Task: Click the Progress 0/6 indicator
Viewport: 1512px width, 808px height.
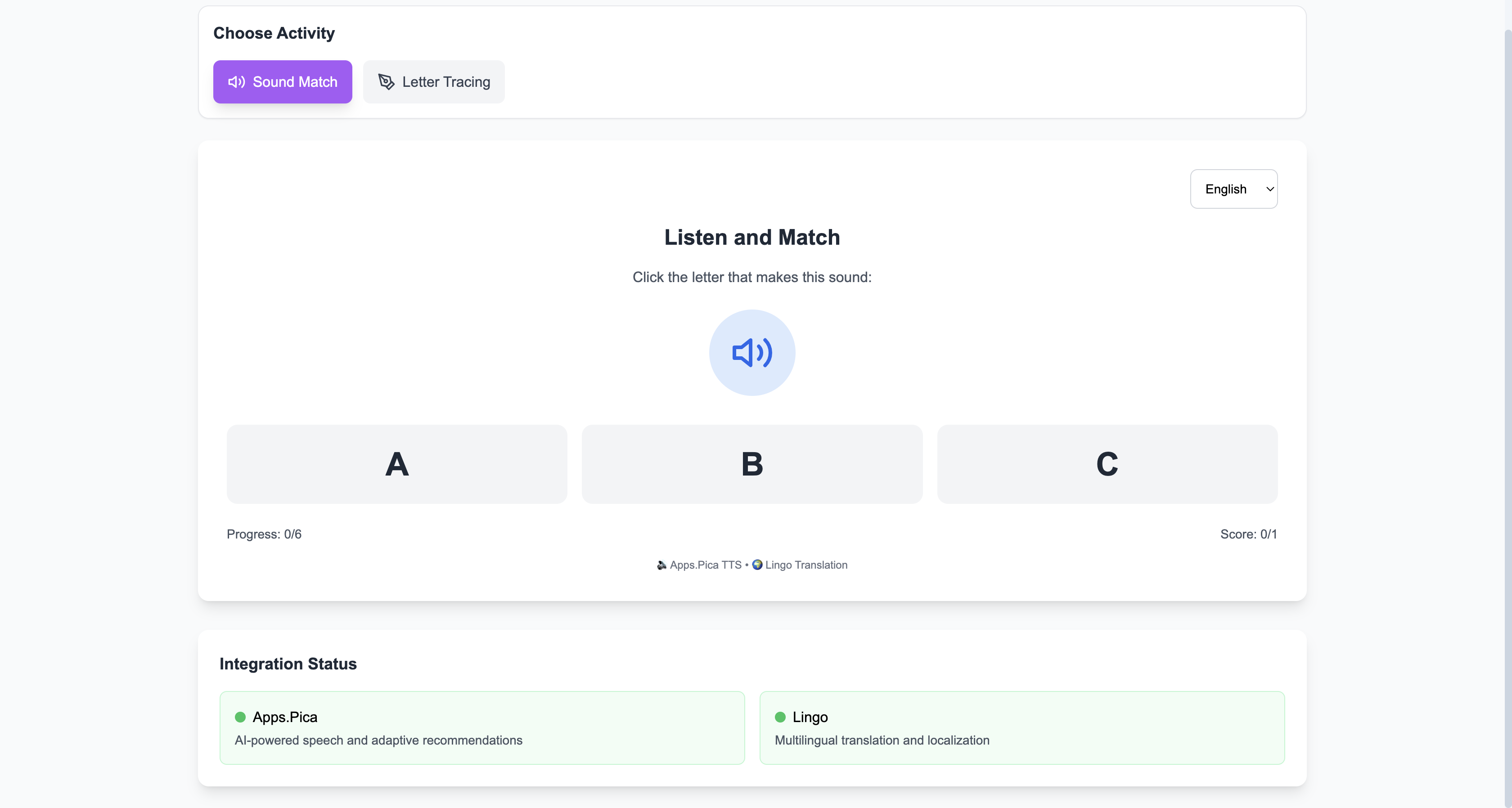Action: 264,534
